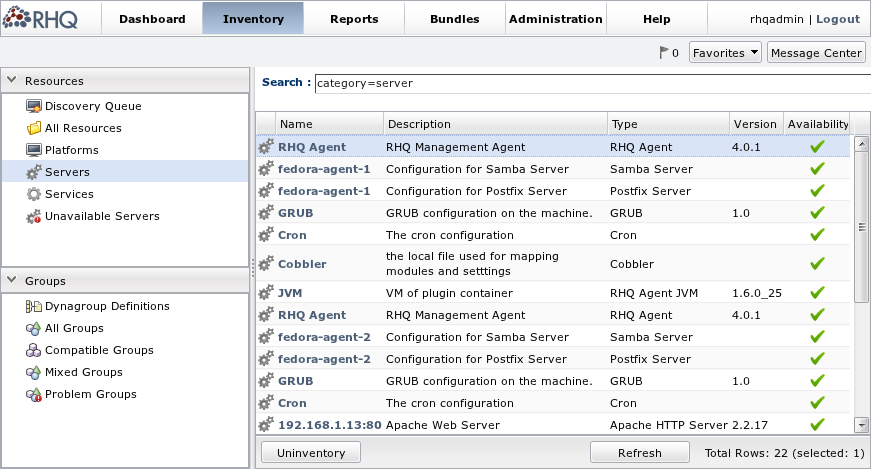Screen dimensions: 889x469
Task: Select Discovery Queue in the tree
Action: pyautogui.click(x=93, y=106)
